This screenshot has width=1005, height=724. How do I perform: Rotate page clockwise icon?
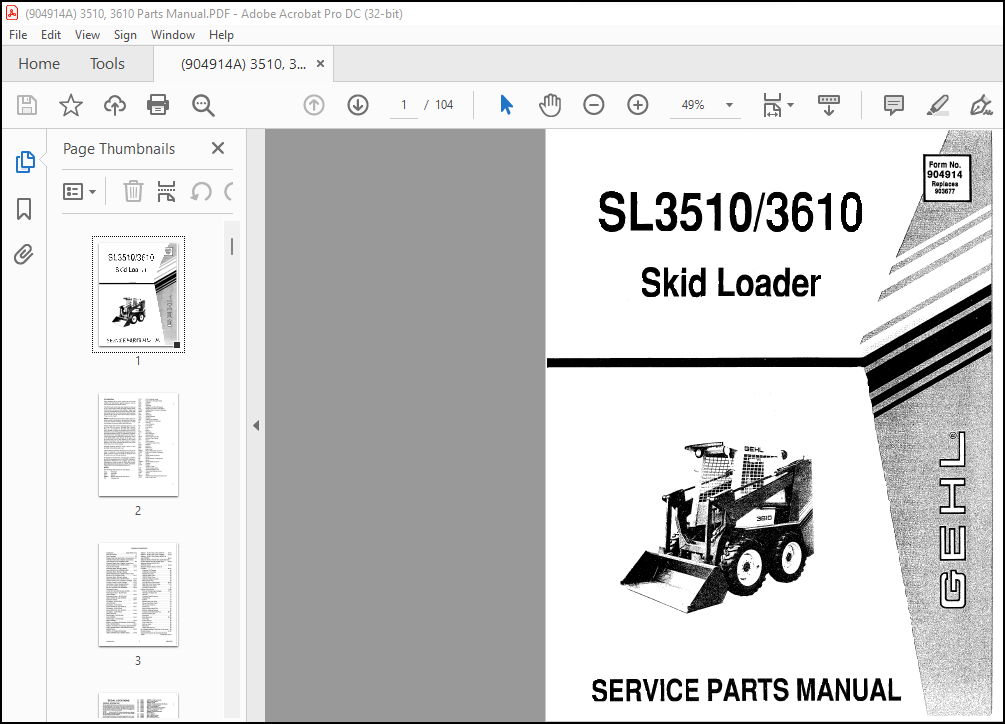(229, 192)
